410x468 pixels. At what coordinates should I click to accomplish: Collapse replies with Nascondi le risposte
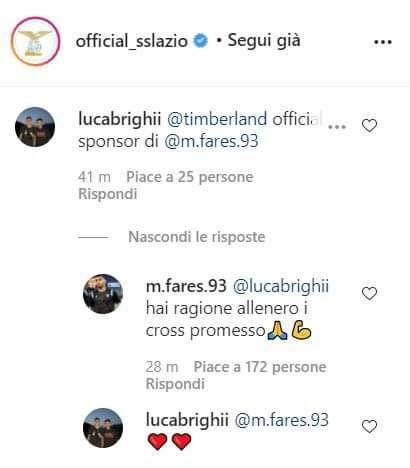197,237
